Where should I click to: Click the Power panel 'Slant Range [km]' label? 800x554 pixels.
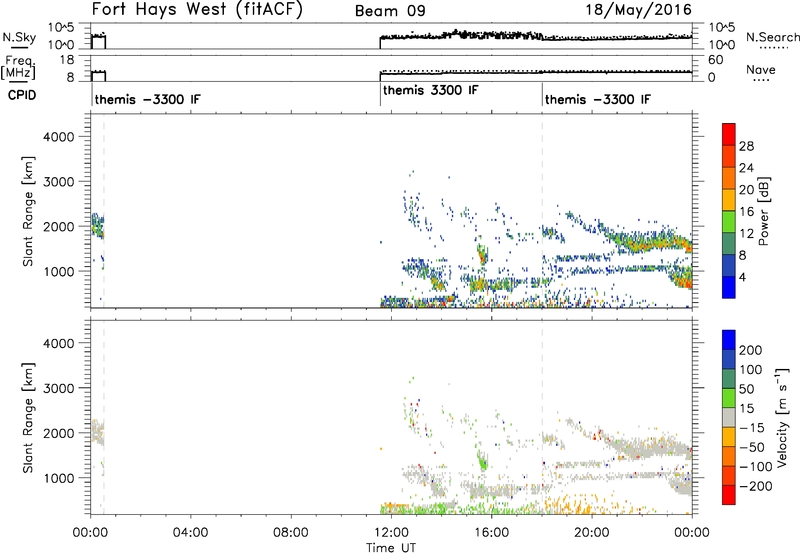28,211
